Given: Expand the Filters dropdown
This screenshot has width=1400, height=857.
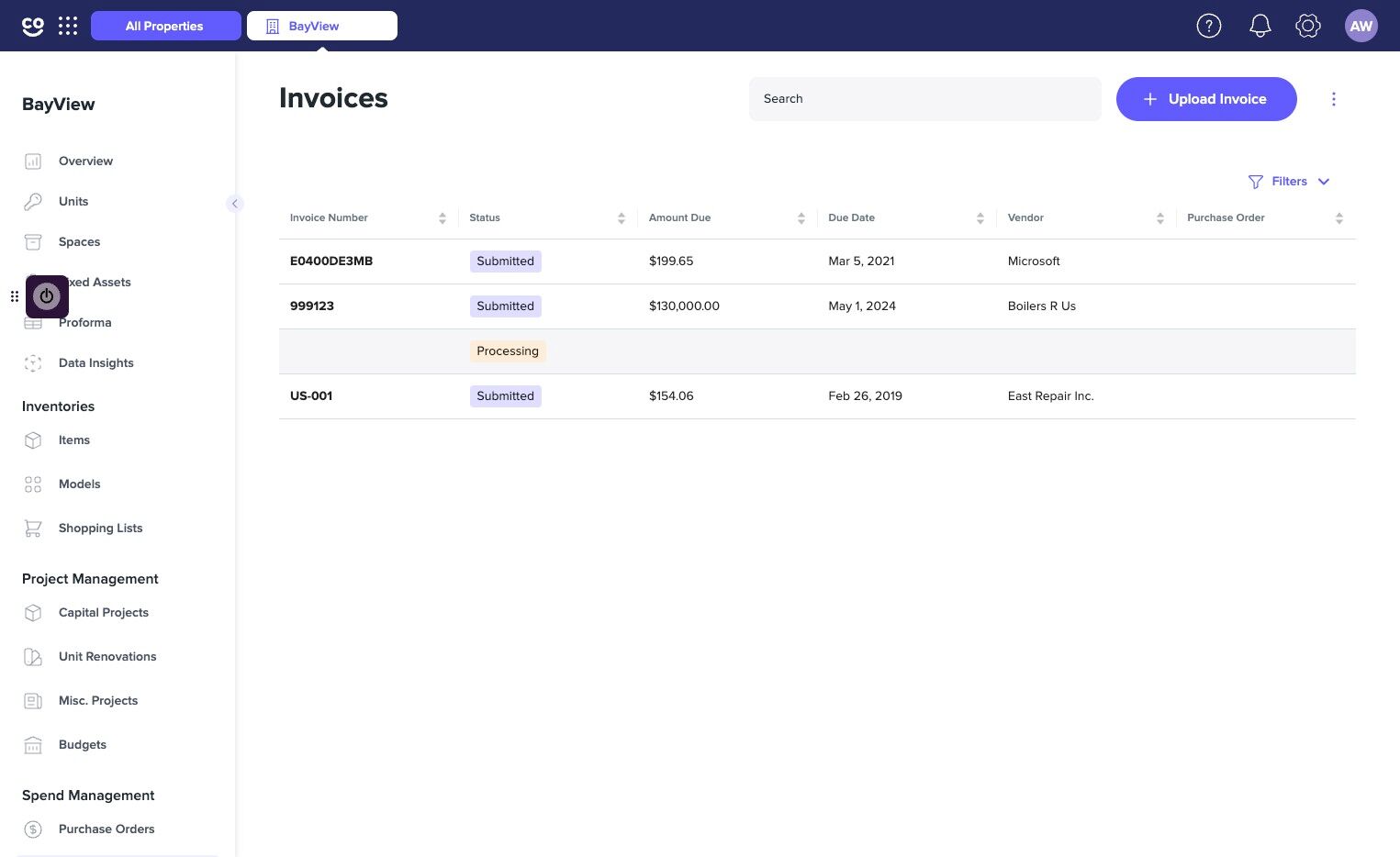Looking at the screenshot, I should click(1289, 181).
